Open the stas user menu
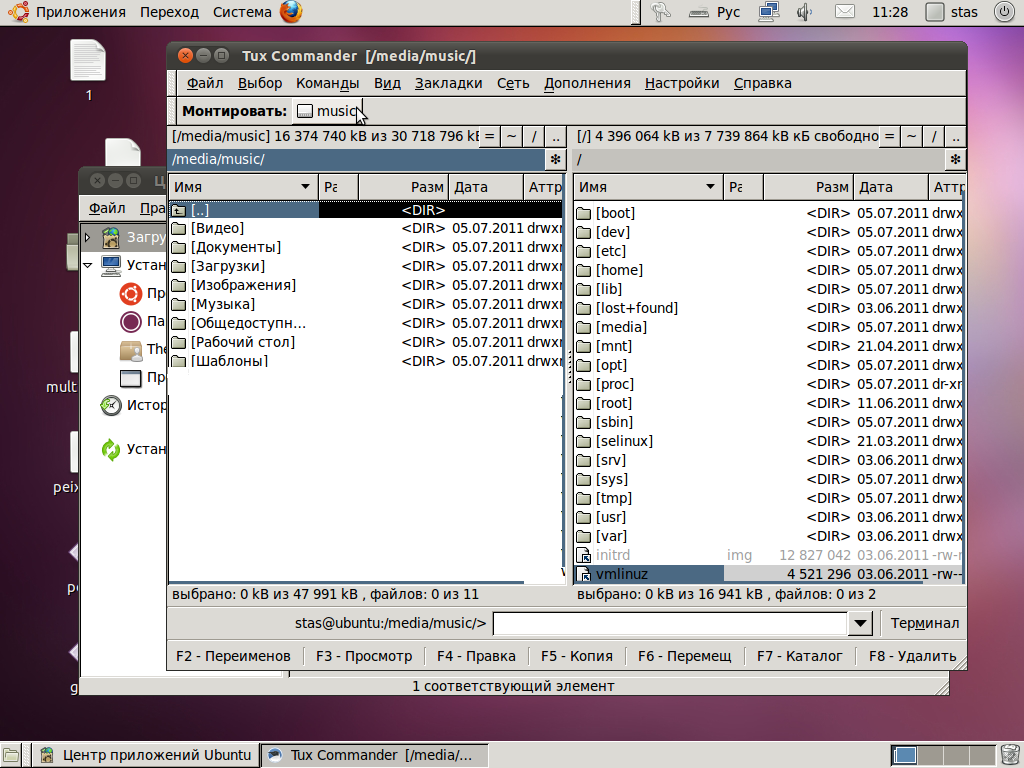 952,12
